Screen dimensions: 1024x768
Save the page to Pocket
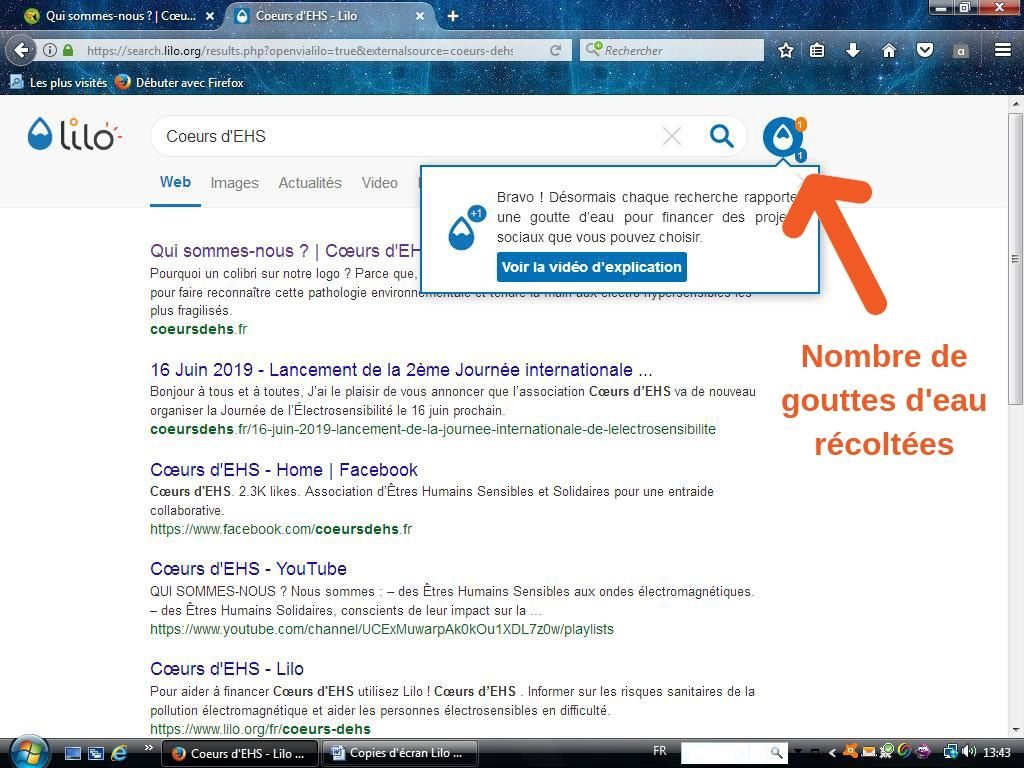click(925, 50)
